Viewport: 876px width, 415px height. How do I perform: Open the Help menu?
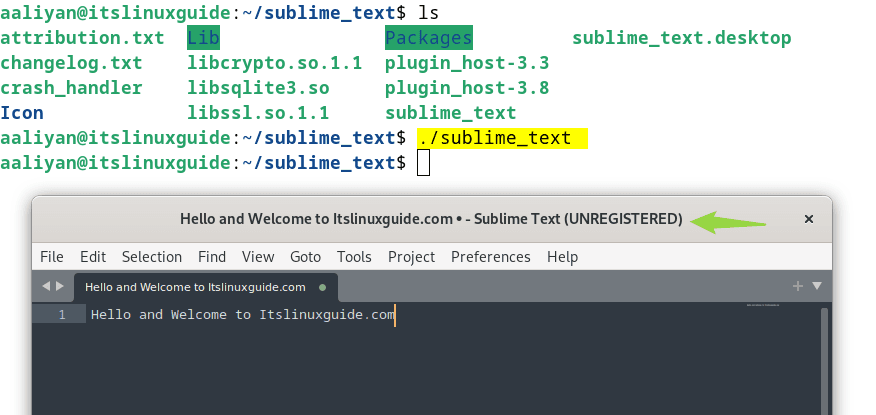562,257
